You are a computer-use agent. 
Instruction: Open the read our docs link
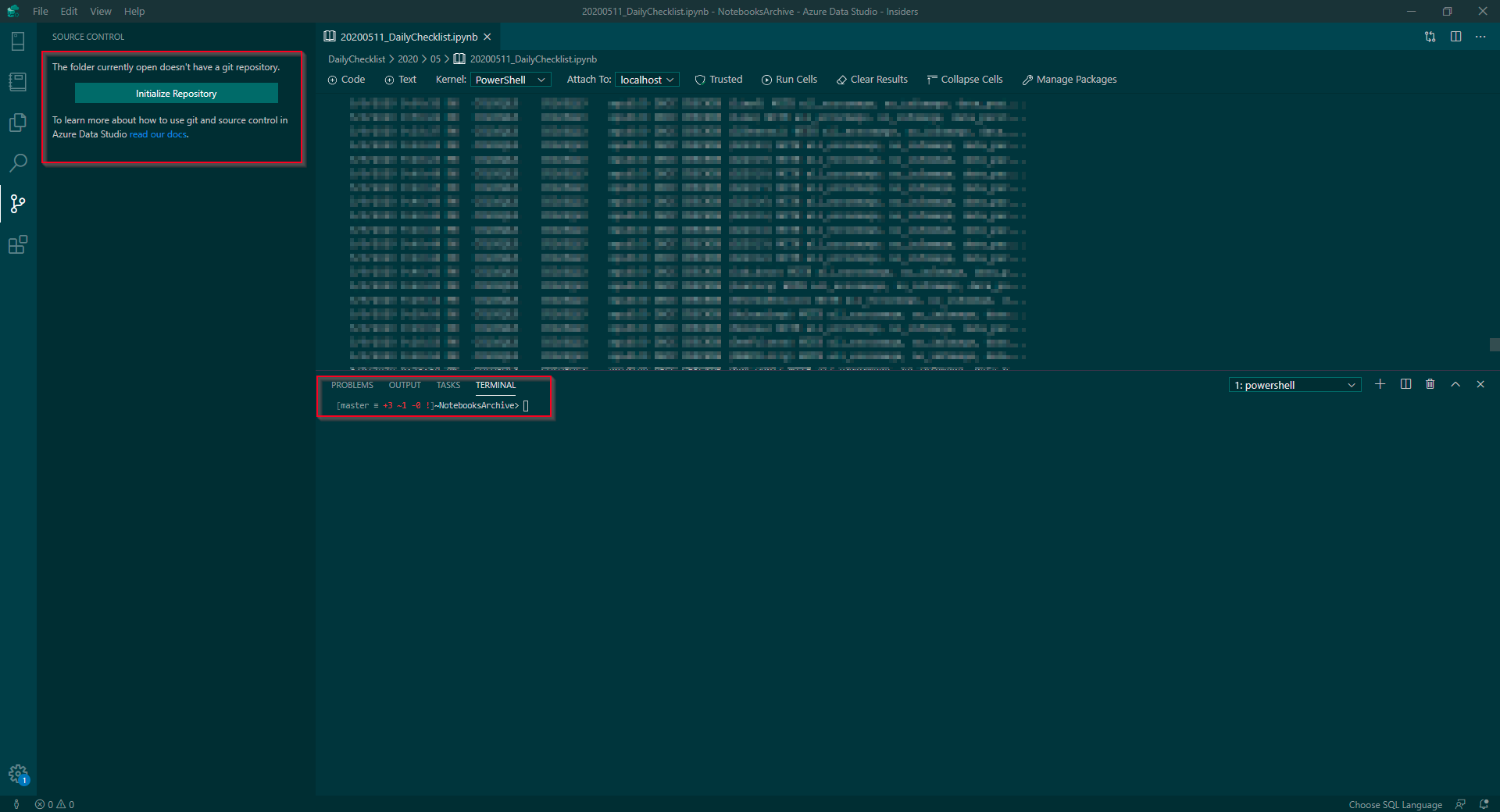pyautogui.click(x=158, y=134)
